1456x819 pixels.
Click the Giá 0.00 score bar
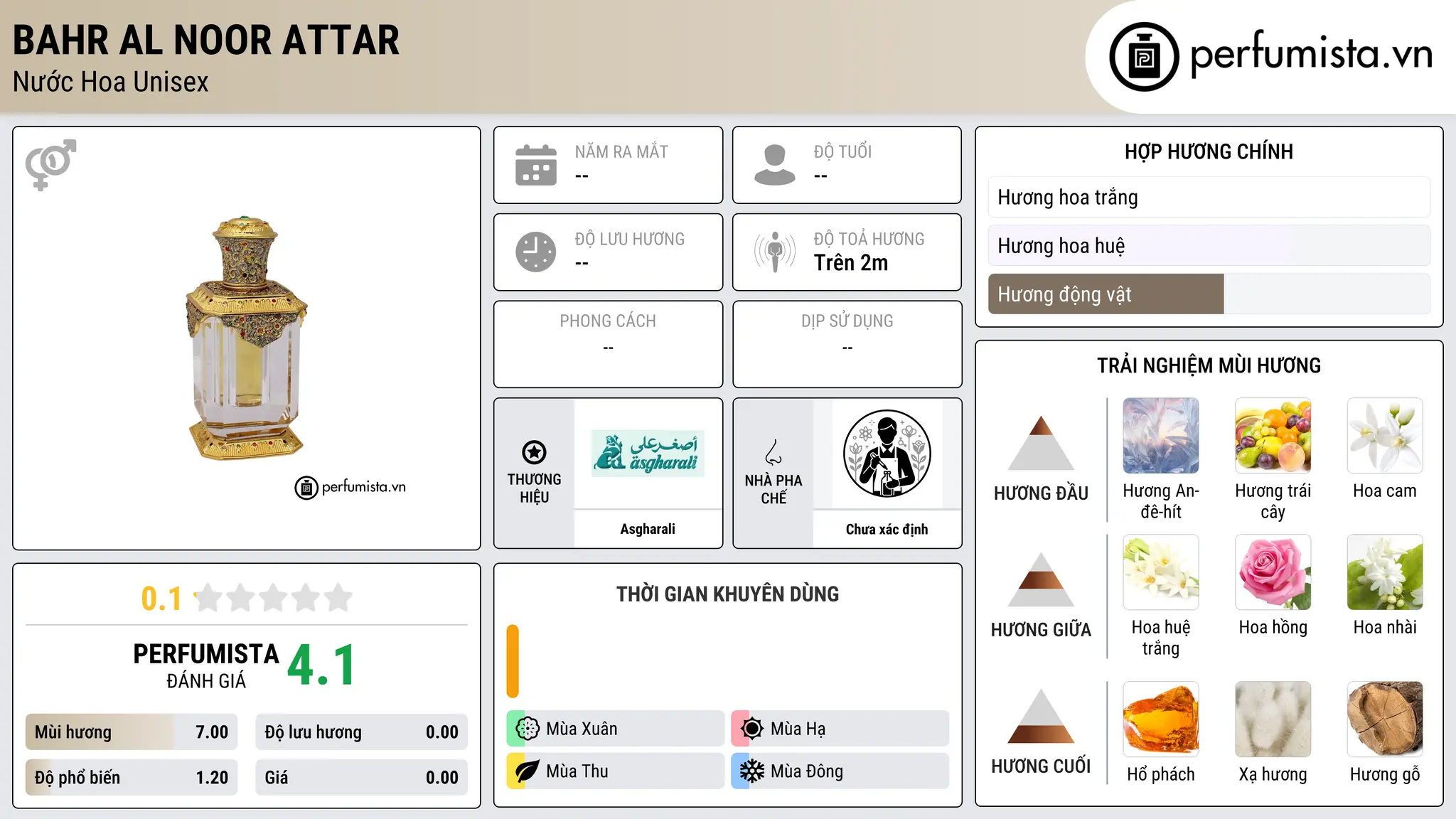click(362, 777)
